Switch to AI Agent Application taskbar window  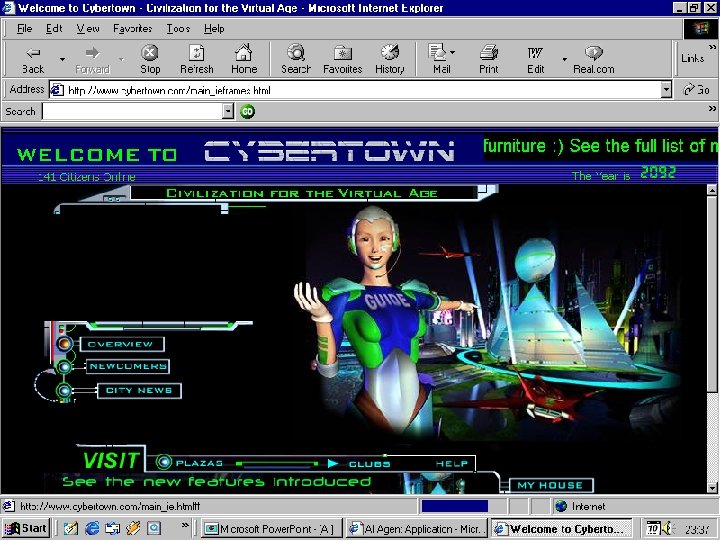[x=416, y=529]
